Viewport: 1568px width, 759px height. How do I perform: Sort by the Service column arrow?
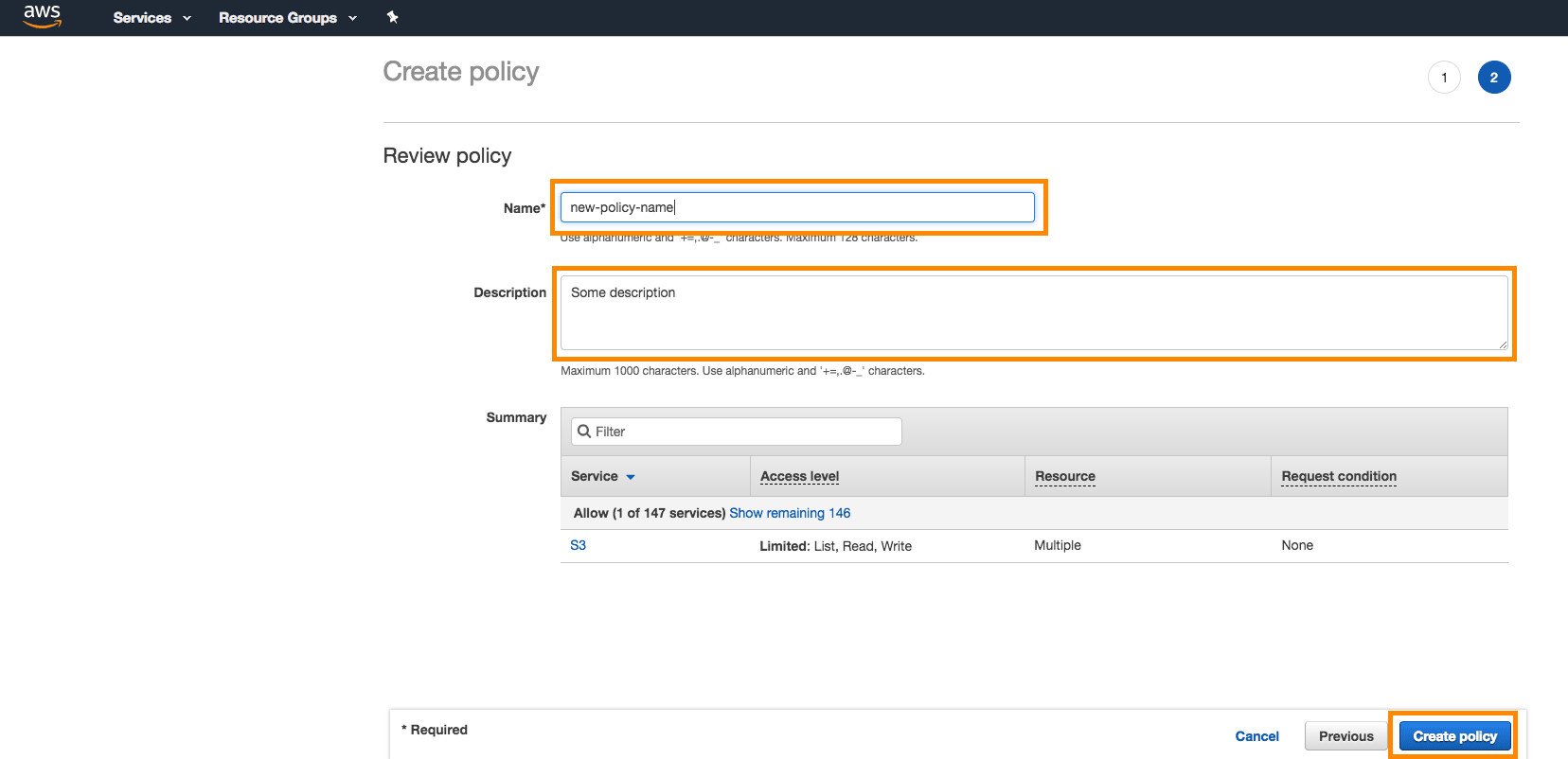coord(631,477)
